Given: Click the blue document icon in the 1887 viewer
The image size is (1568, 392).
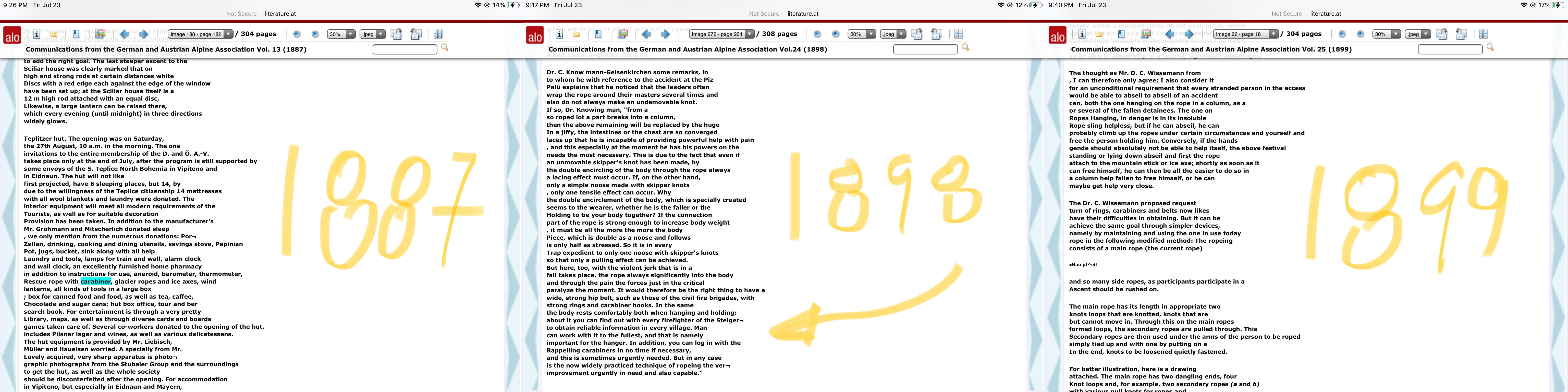Looking at the screenshot, I should [76, 34].
